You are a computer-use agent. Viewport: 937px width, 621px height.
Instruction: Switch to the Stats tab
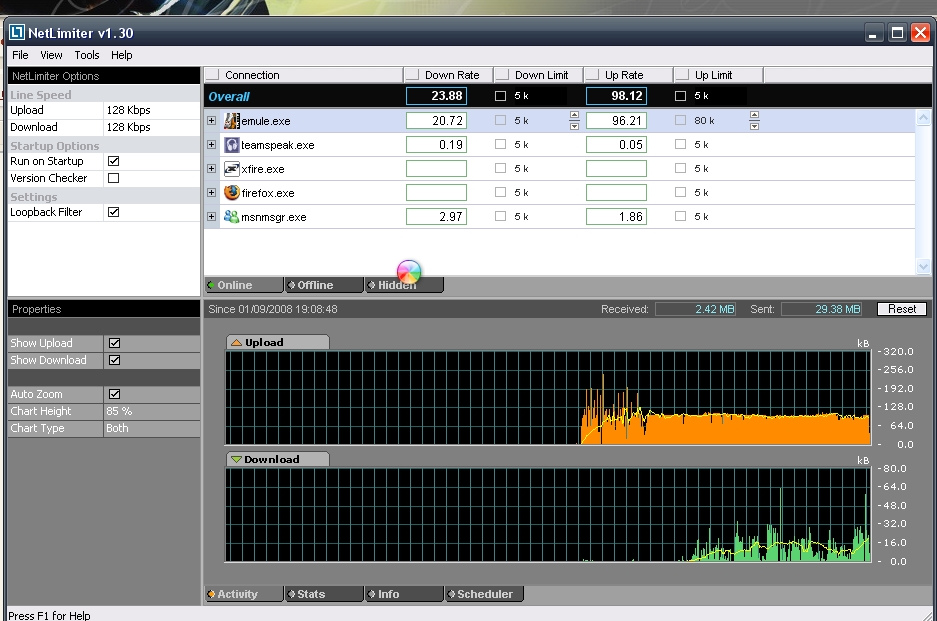click(x=324, y=594)
